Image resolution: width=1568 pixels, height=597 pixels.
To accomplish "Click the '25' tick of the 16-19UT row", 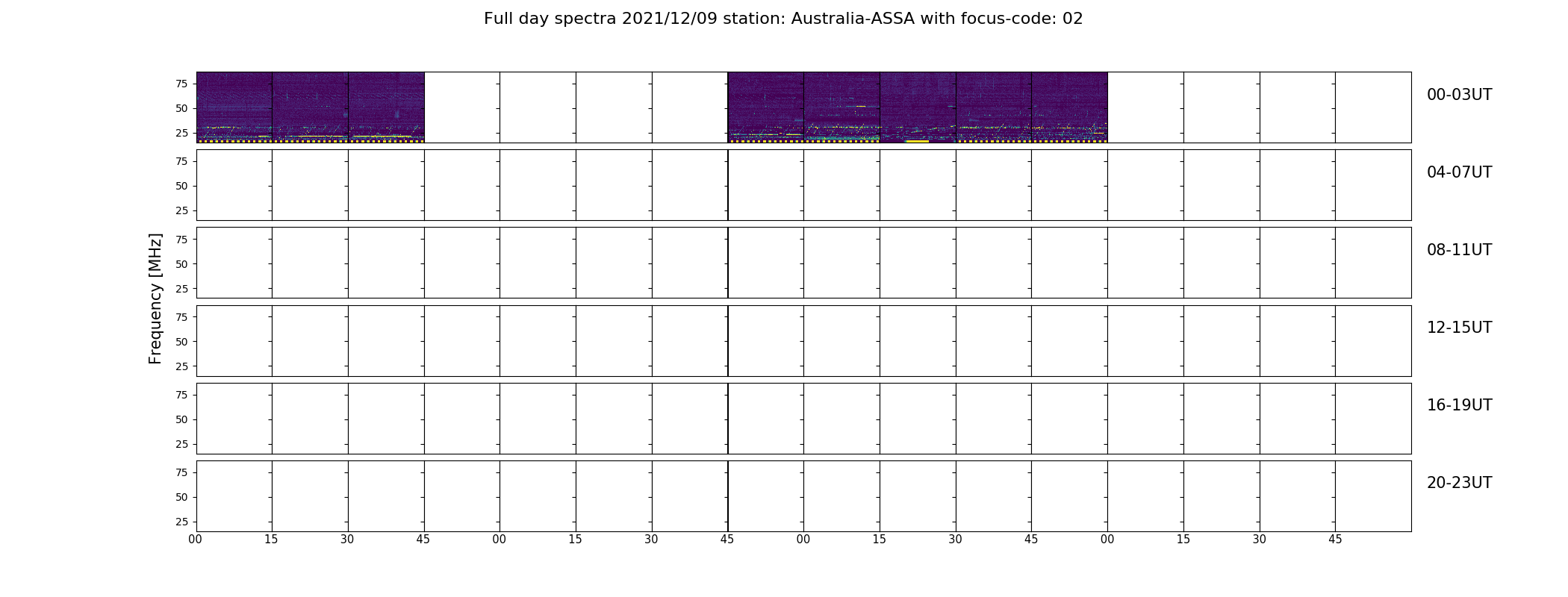I will pyautogui.click(x=181, y=444).
